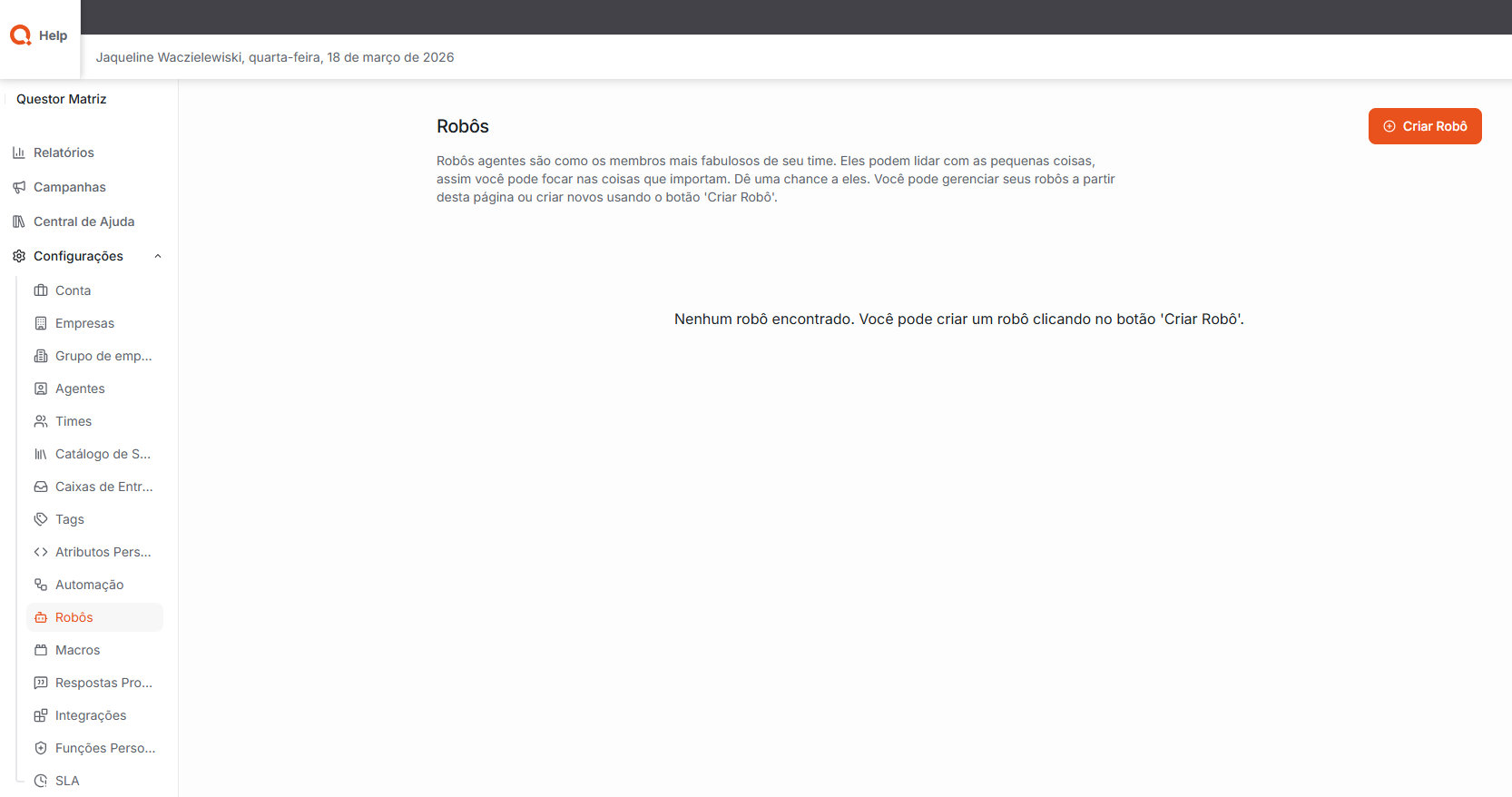Viewport: 1512px width, 797px height.
Task: Click the Questor Help logo icon
Action: (21, 35)
